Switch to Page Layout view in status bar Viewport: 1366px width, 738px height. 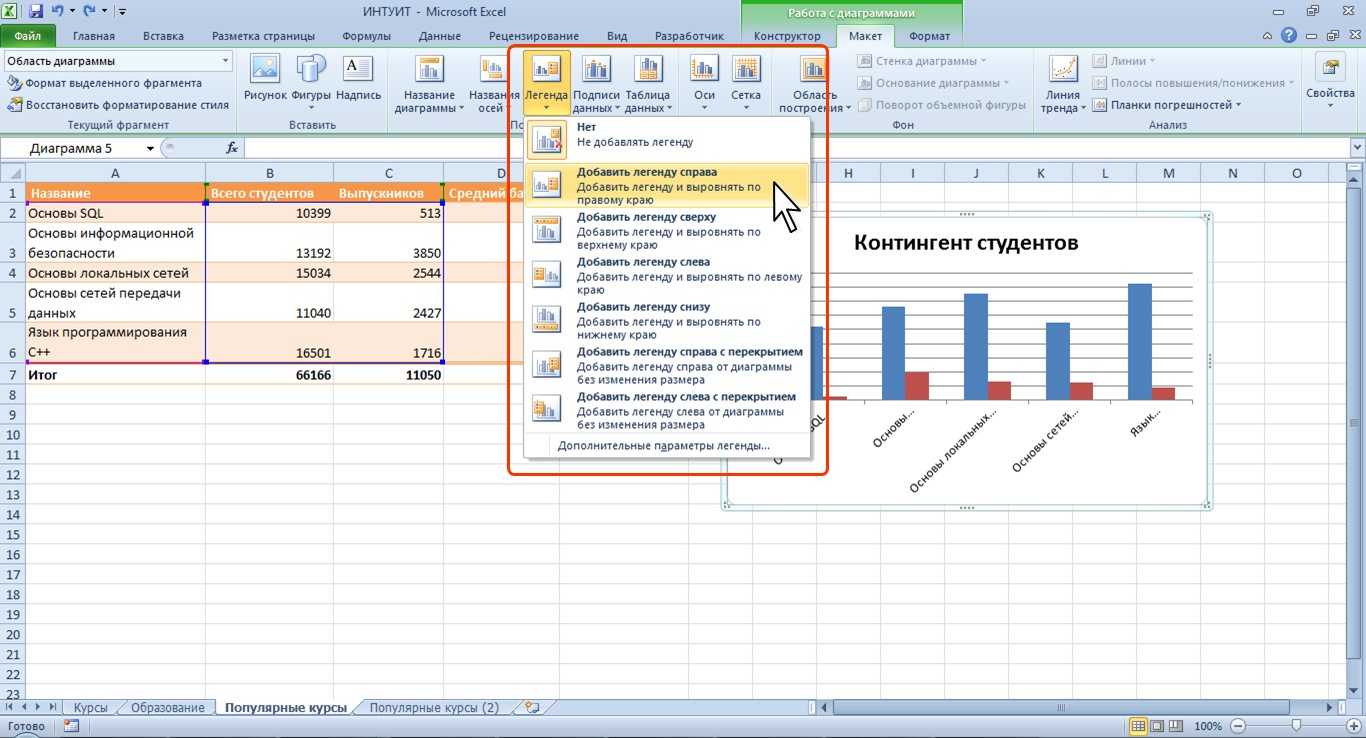point(1156,726)
